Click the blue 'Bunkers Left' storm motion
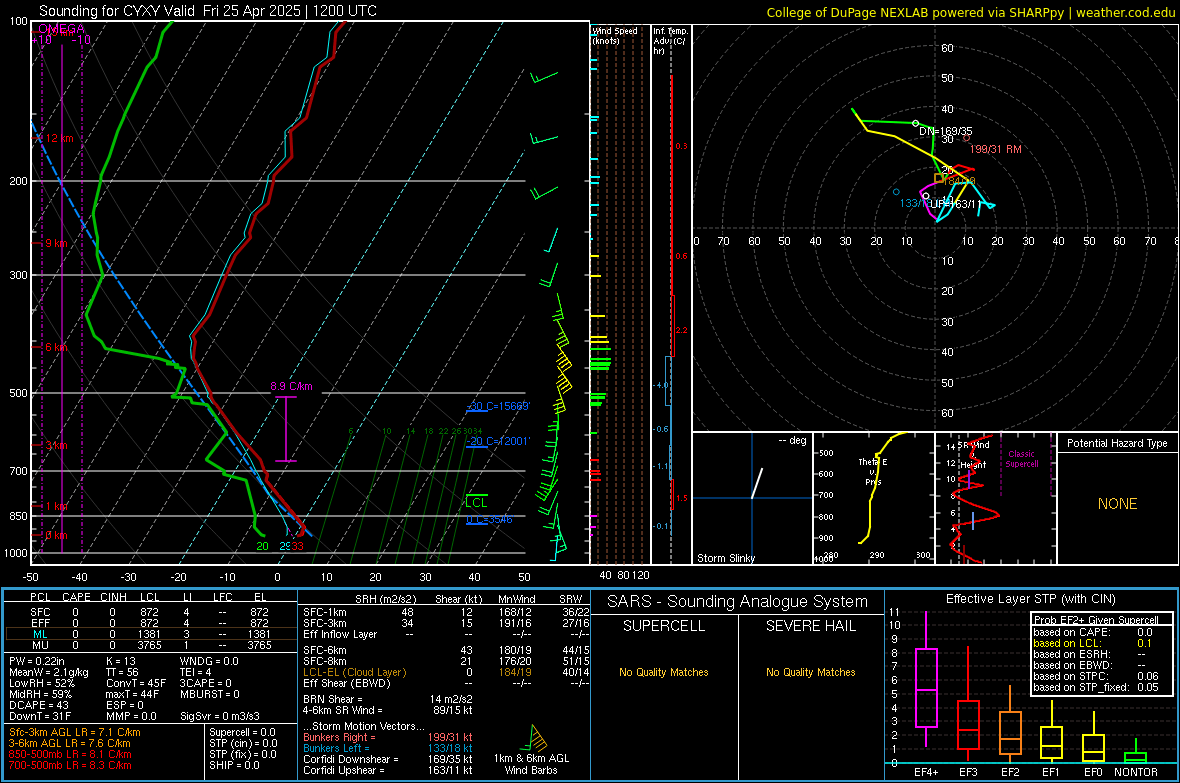Screen dimensions: 1180x783 [388, 748]
